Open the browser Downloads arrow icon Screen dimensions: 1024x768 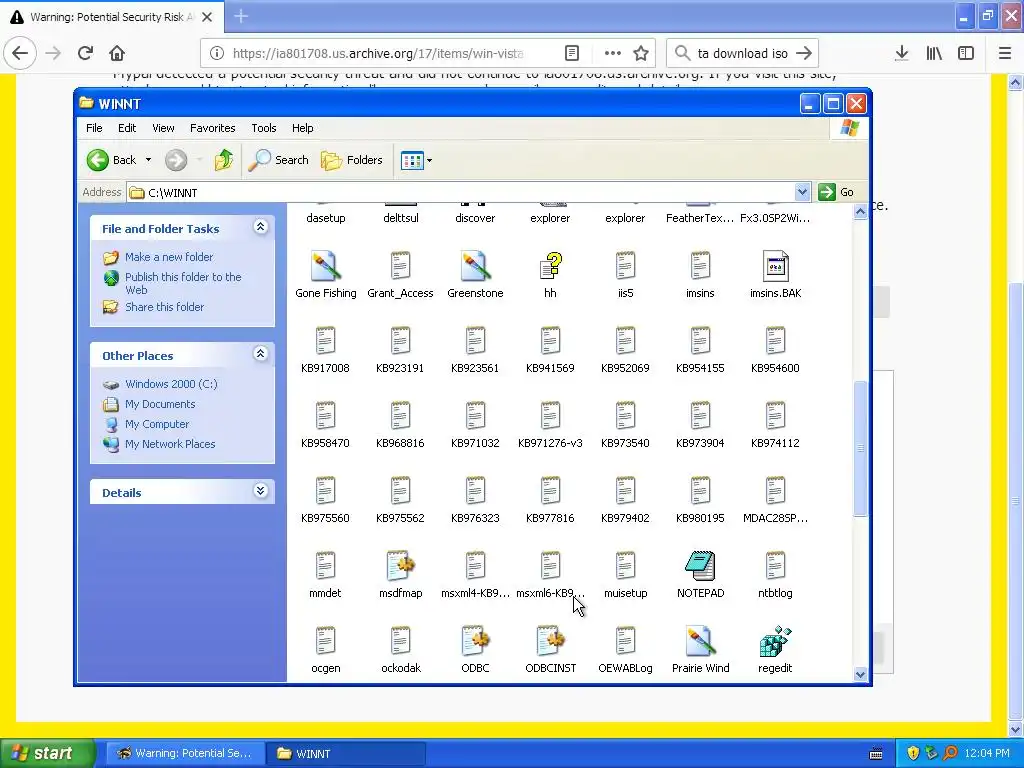coord(902,54)
